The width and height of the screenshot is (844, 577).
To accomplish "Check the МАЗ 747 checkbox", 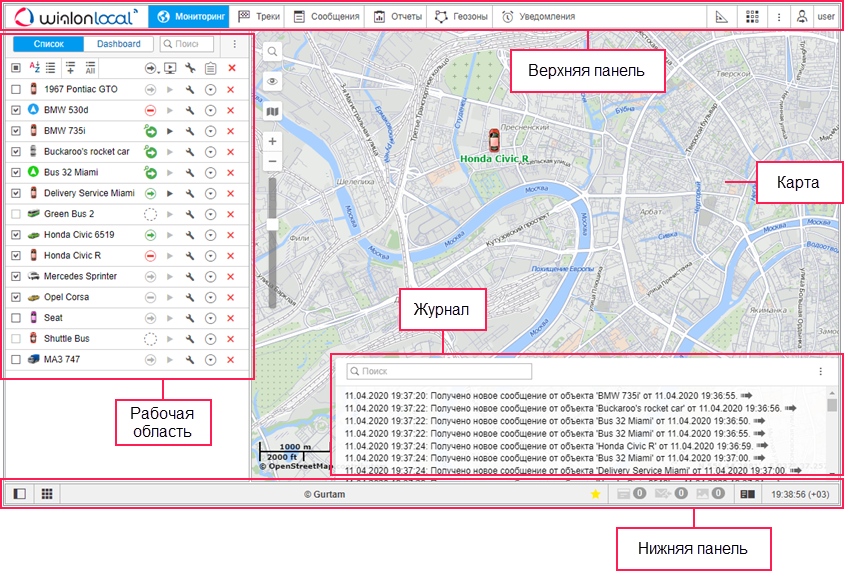I will point(16,360).
